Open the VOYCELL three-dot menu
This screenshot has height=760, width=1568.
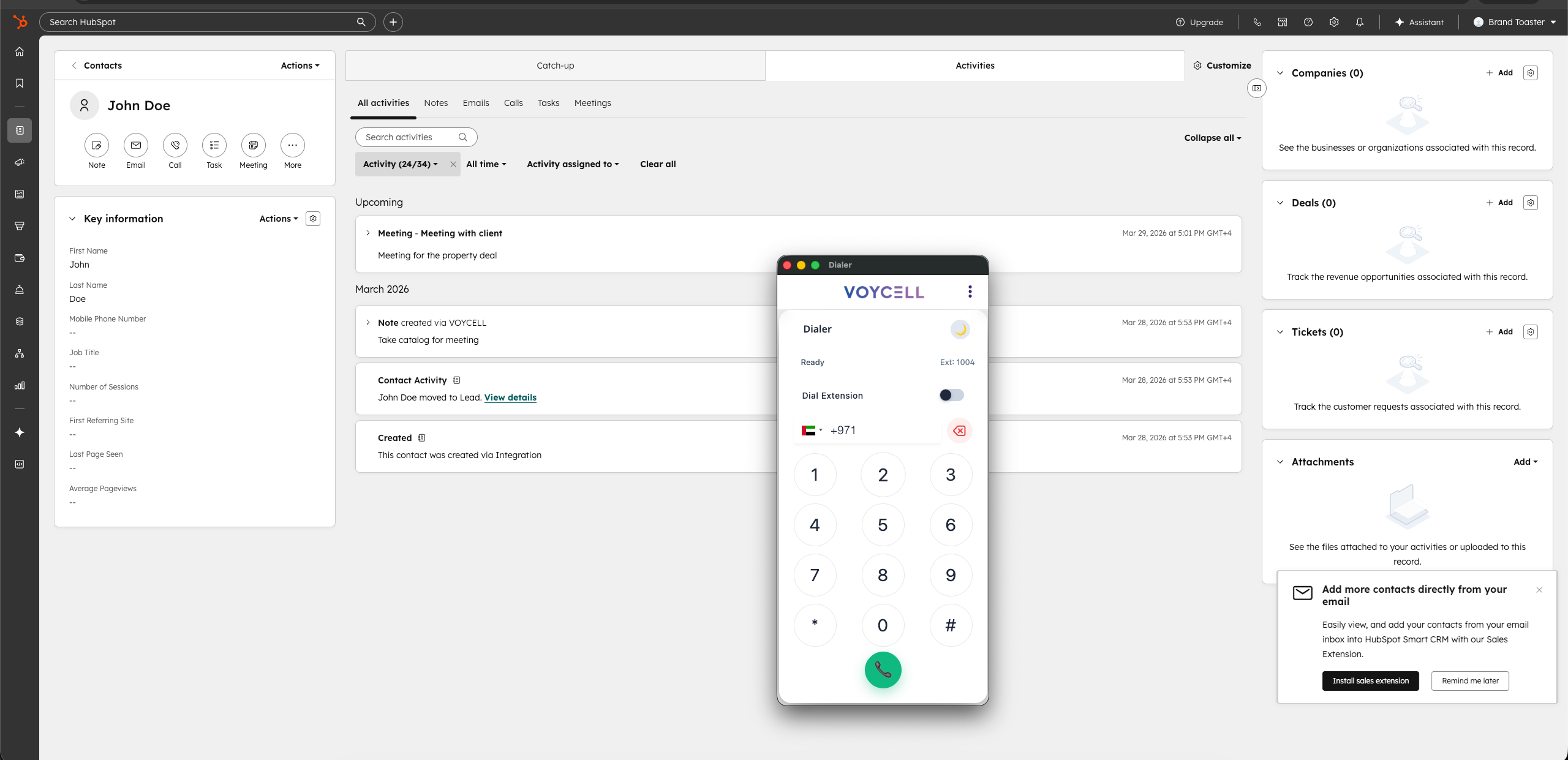[970, 292]
